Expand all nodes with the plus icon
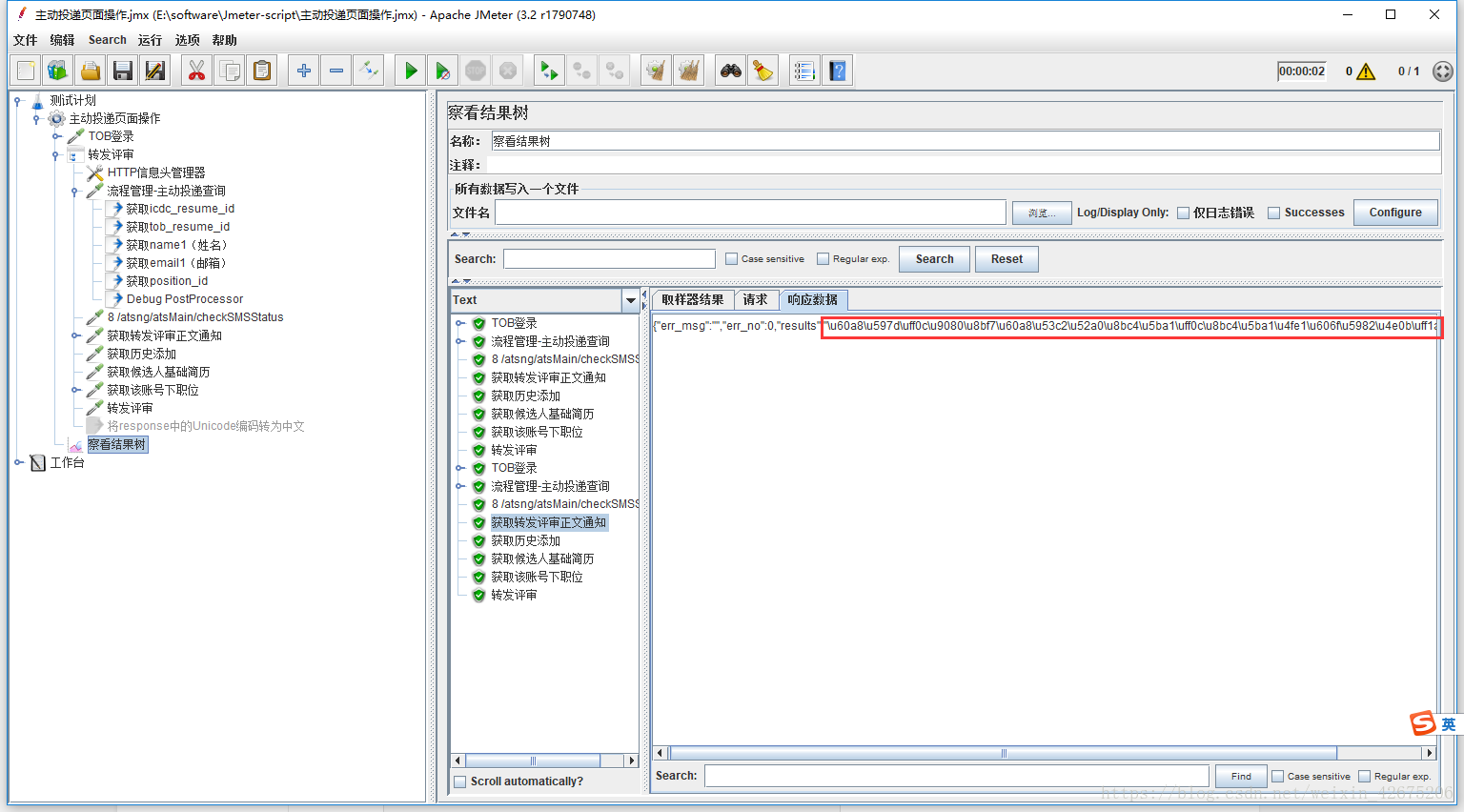Screen dimensions: 1464x812 click(304, 71)
